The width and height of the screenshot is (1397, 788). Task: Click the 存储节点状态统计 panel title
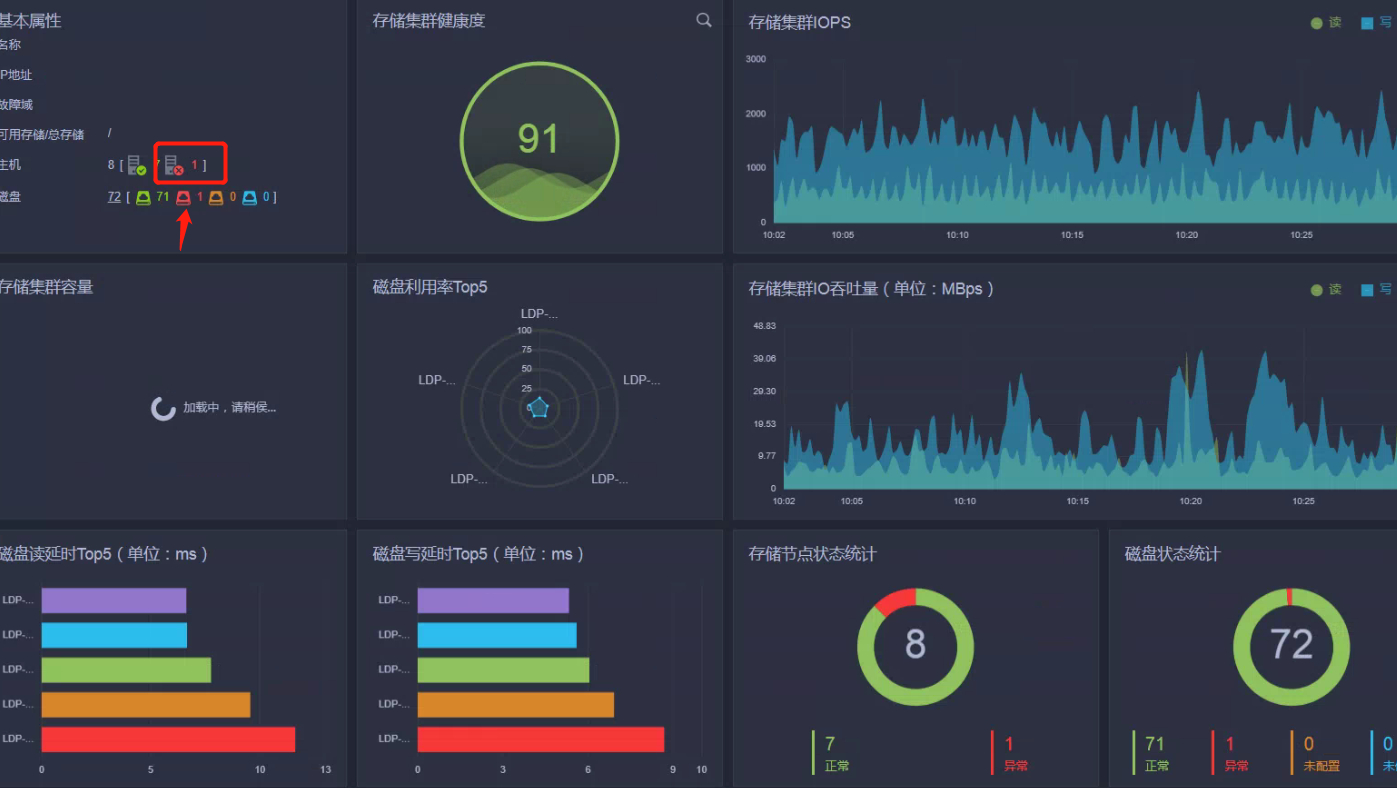click(813, 554)
